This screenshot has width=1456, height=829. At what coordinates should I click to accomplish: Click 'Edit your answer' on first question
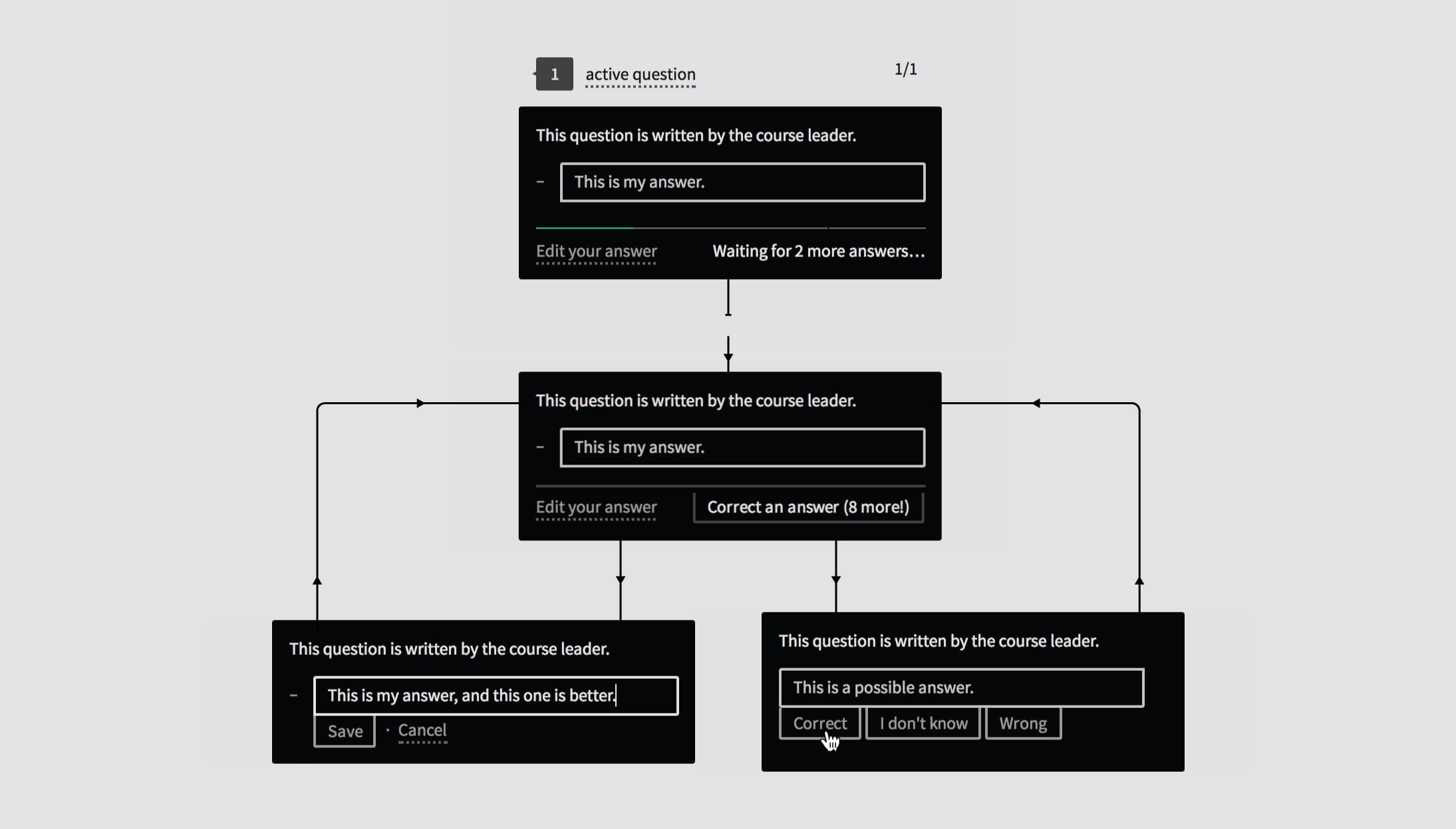(597, 251)
